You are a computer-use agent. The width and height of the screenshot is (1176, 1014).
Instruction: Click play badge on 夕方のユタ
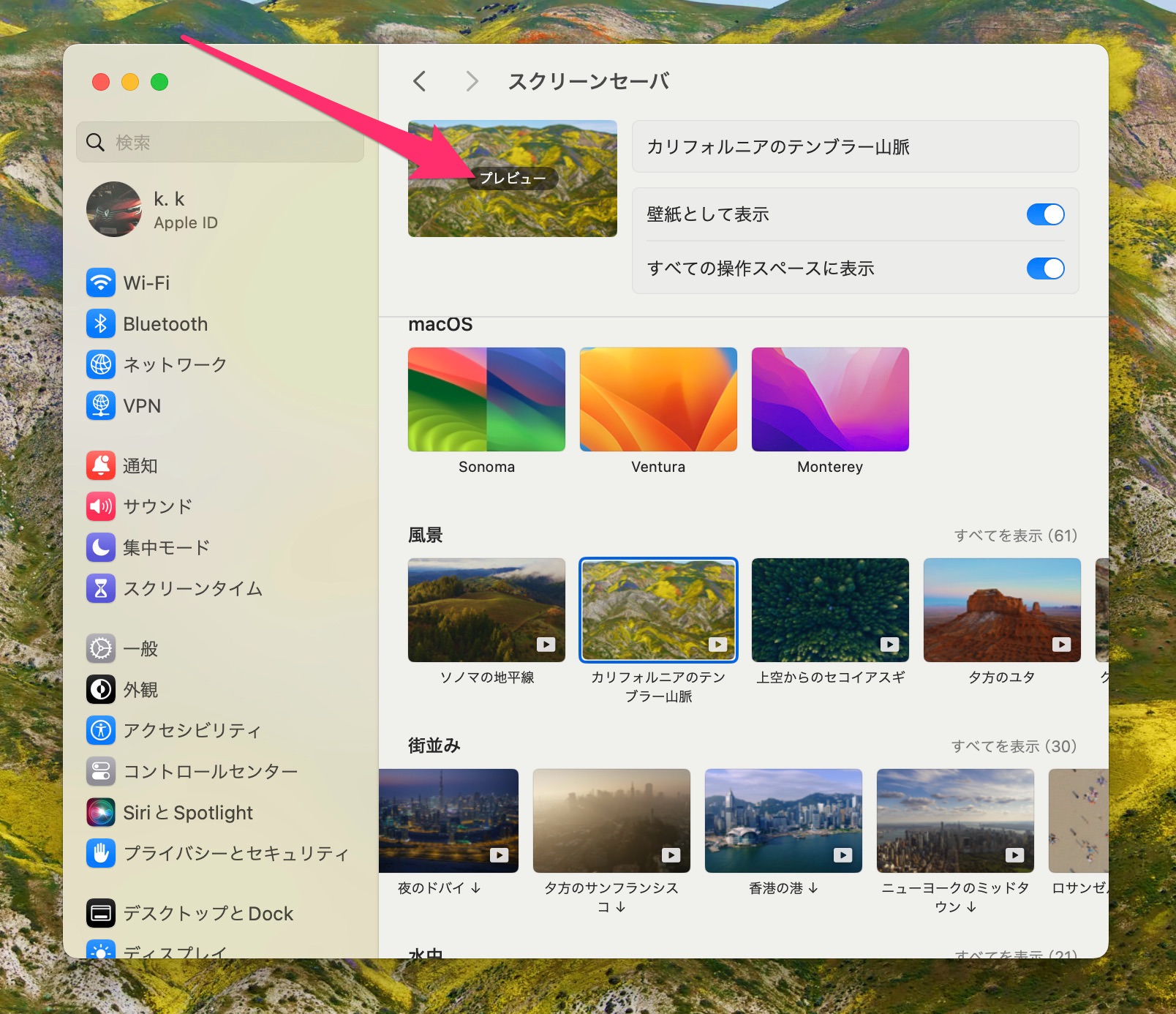point(1061,645)
